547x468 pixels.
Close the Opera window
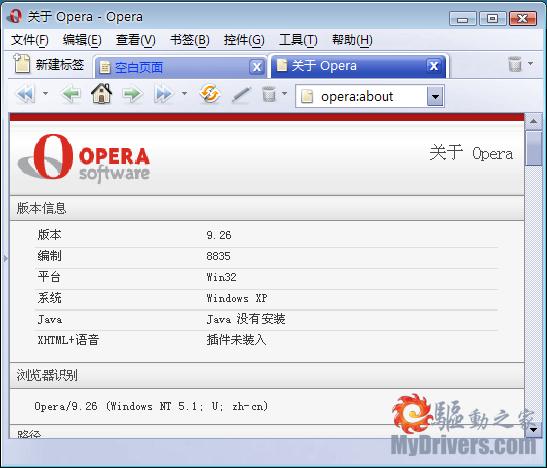[523, 18]
